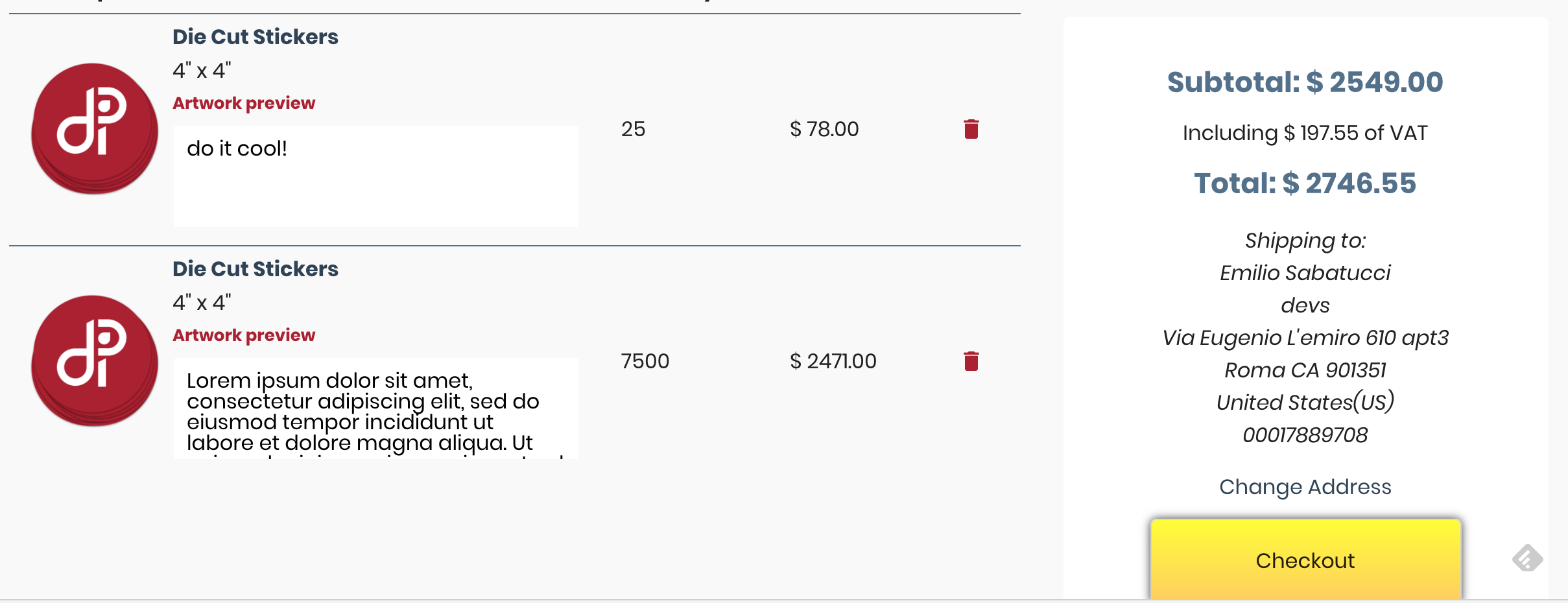Image resolution: width=1568 pixels, height=603 pixels.
Task: Select the second Die Cut Stickers title
Action: (255, 269)
